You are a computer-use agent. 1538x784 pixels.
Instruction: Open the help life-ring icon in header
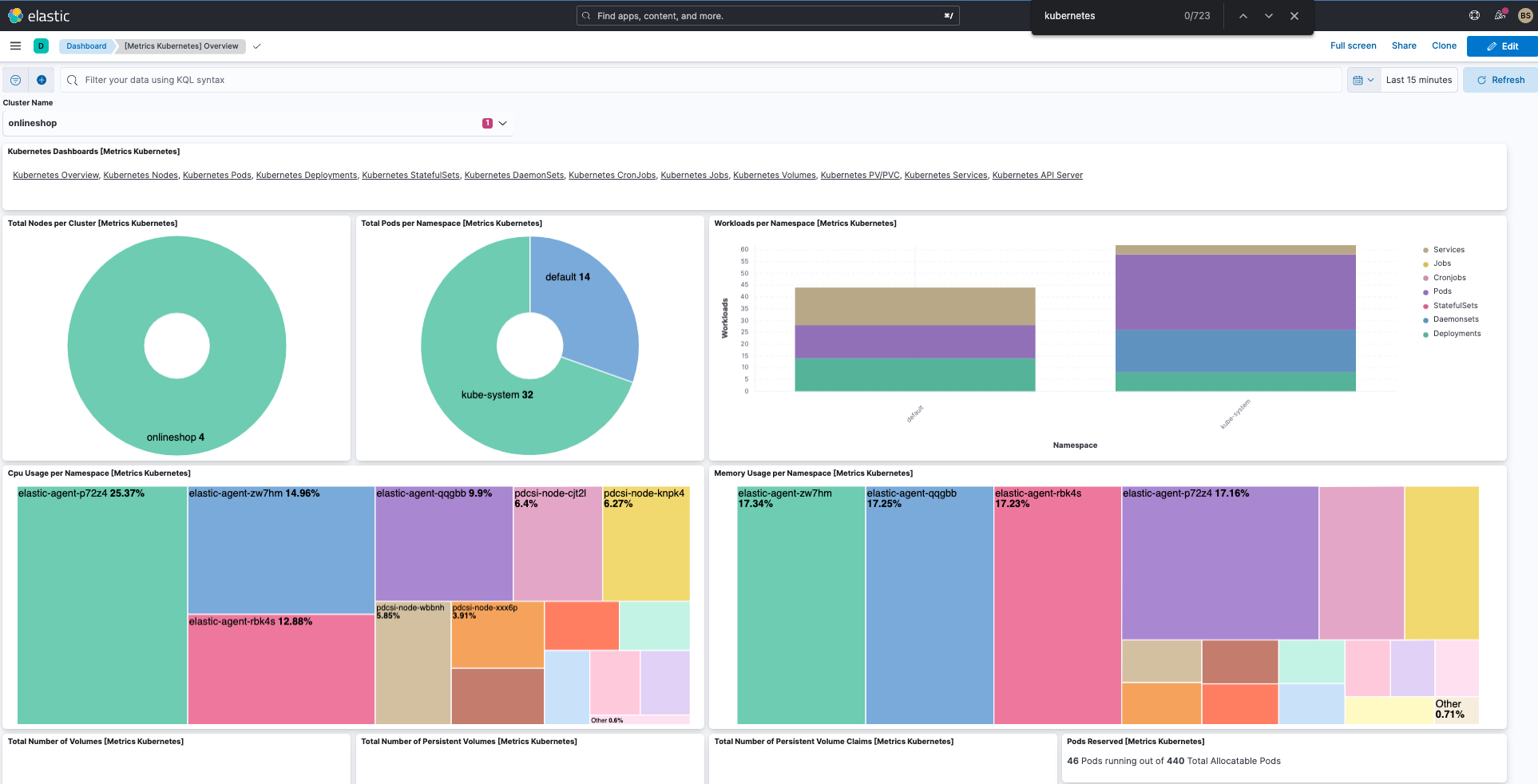[x=1474, y=15]
